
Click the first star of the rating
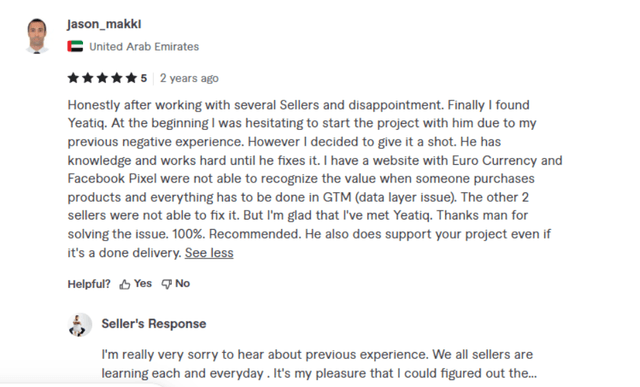pyautogui.click(x=73, y=78)
